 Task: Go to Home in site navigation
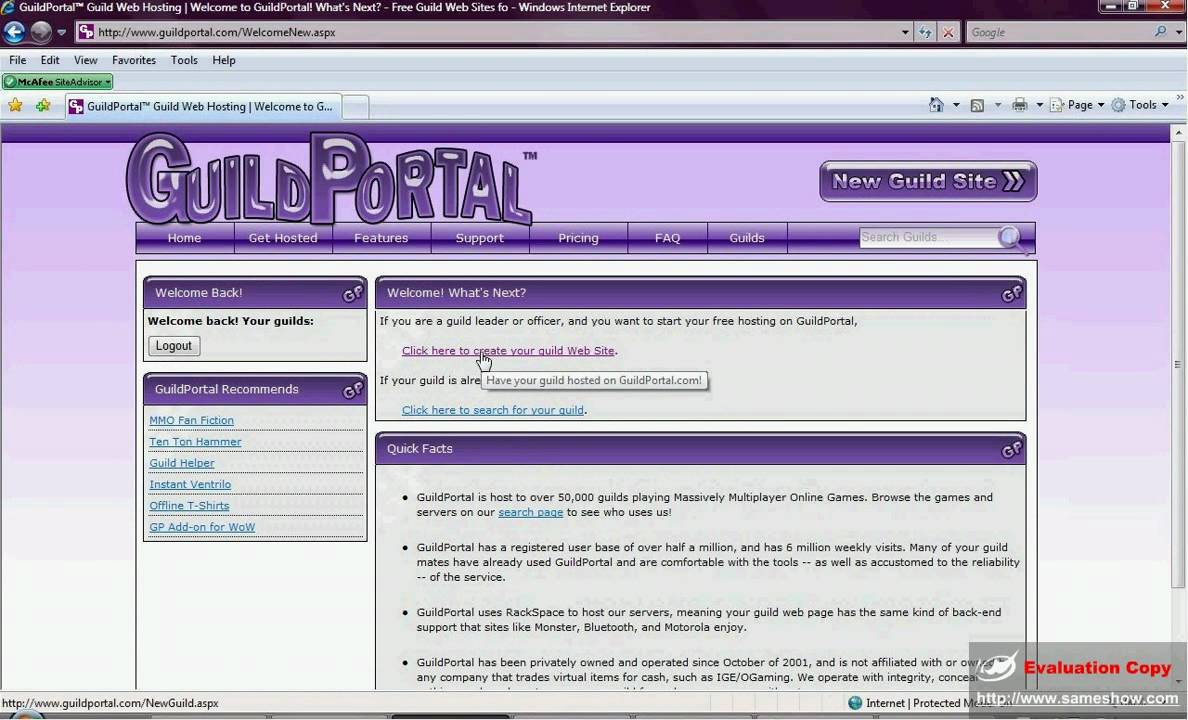184,238
